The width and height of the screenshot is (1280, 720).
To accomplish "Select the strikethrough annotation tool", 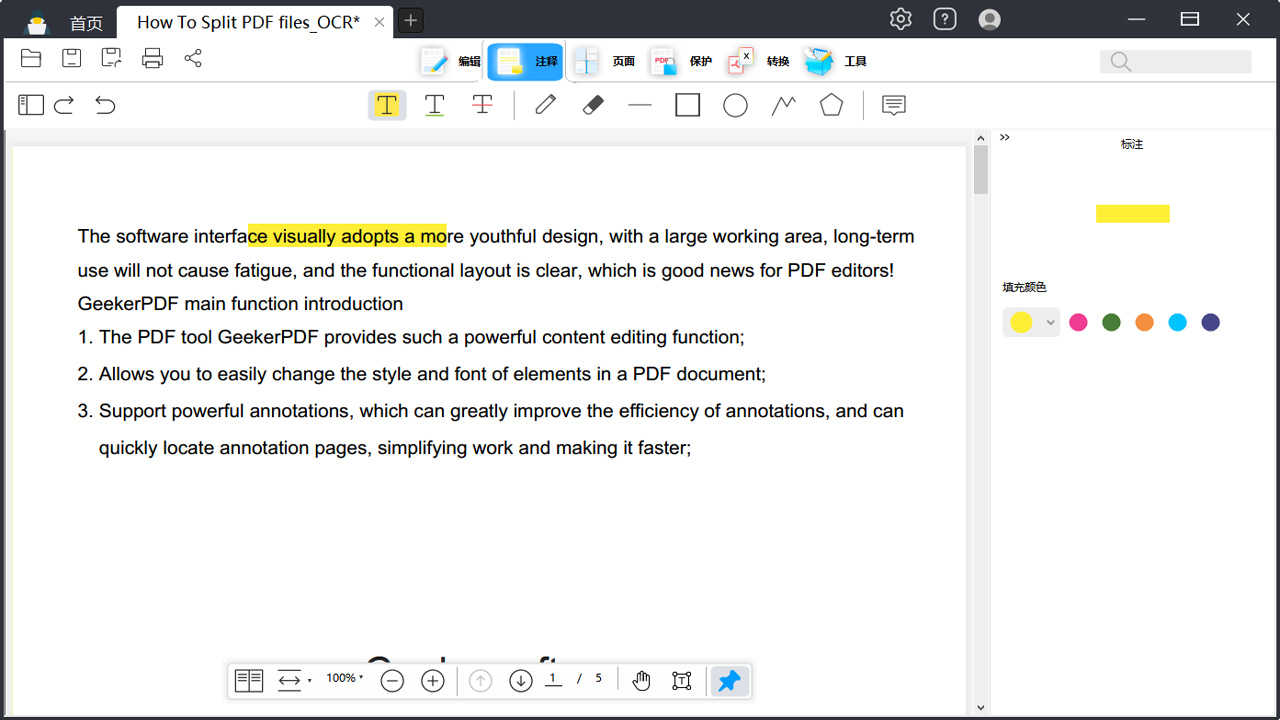I will [483, 105].
